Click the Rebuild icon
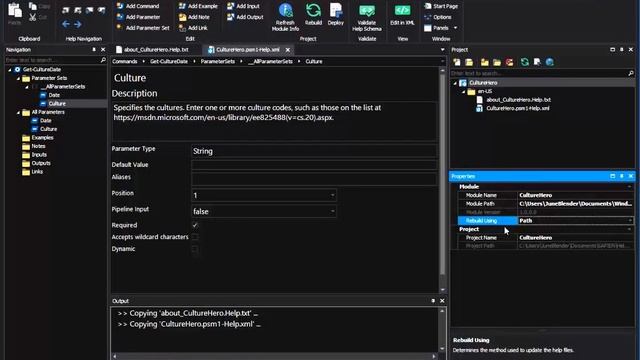The image size is (640, 360). [313, 10]
